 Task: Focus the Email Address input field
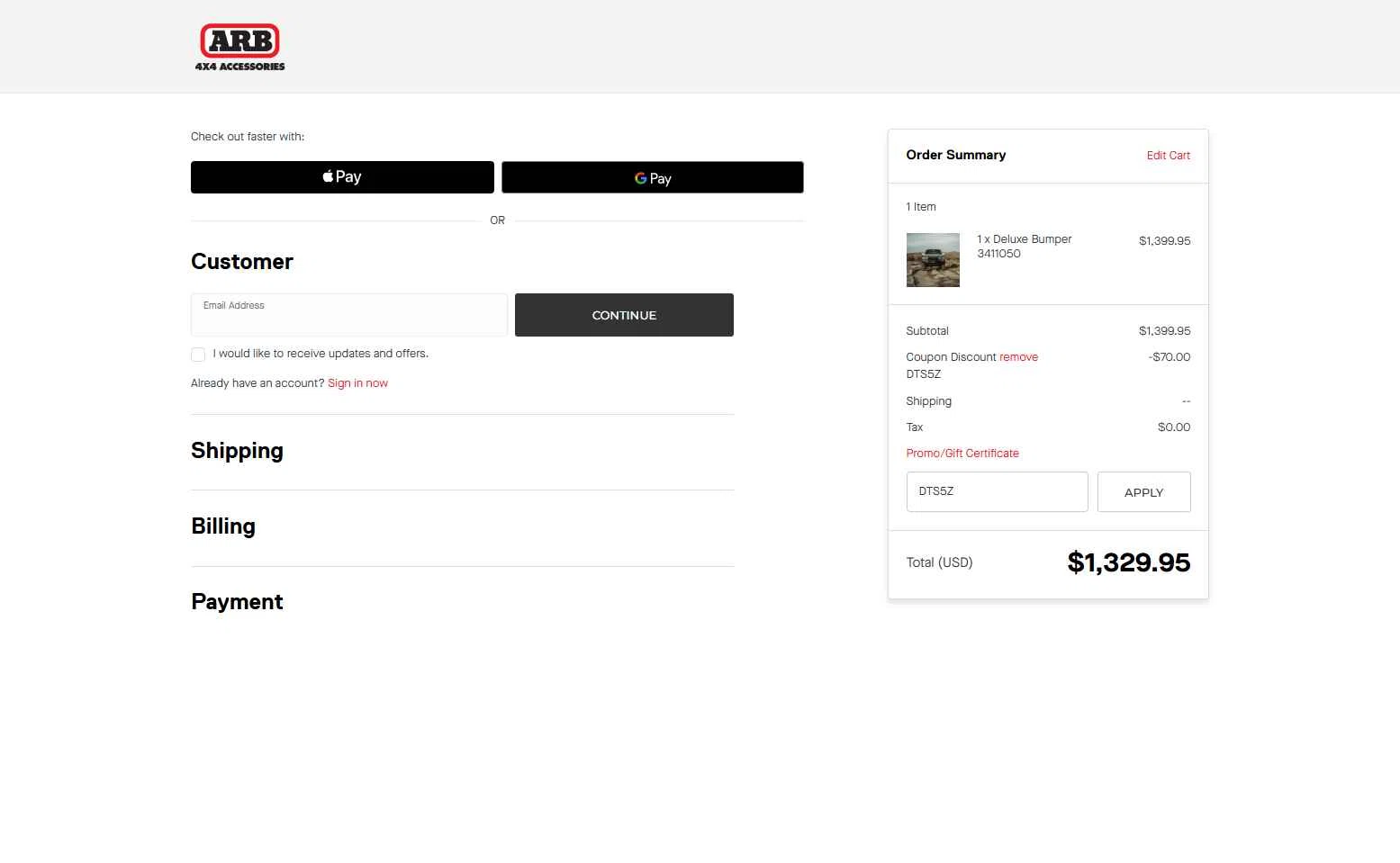coord(349,315)
